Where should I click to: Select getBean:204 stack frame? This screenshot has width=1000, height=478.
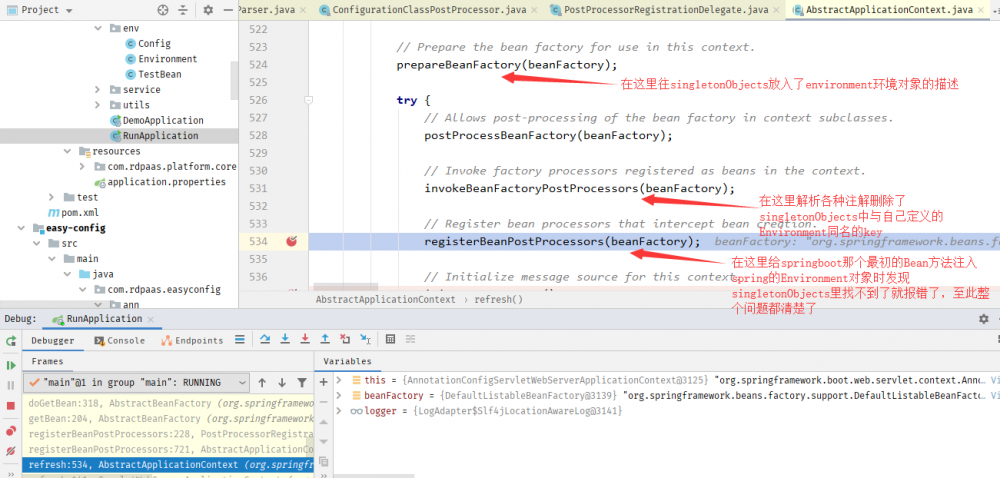[x=168, y=419]
